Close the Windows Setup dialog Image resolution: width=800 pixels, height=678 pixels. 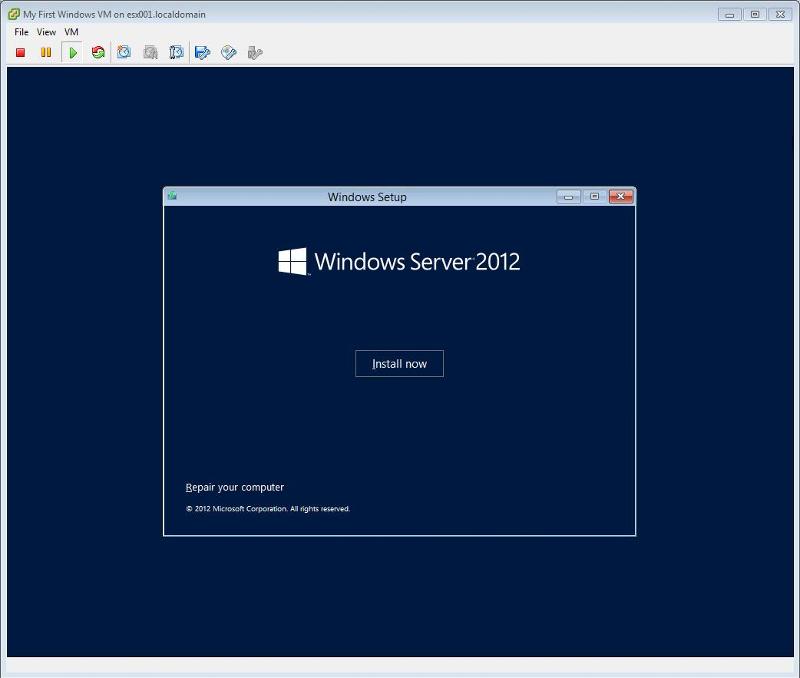pos(621,196)
